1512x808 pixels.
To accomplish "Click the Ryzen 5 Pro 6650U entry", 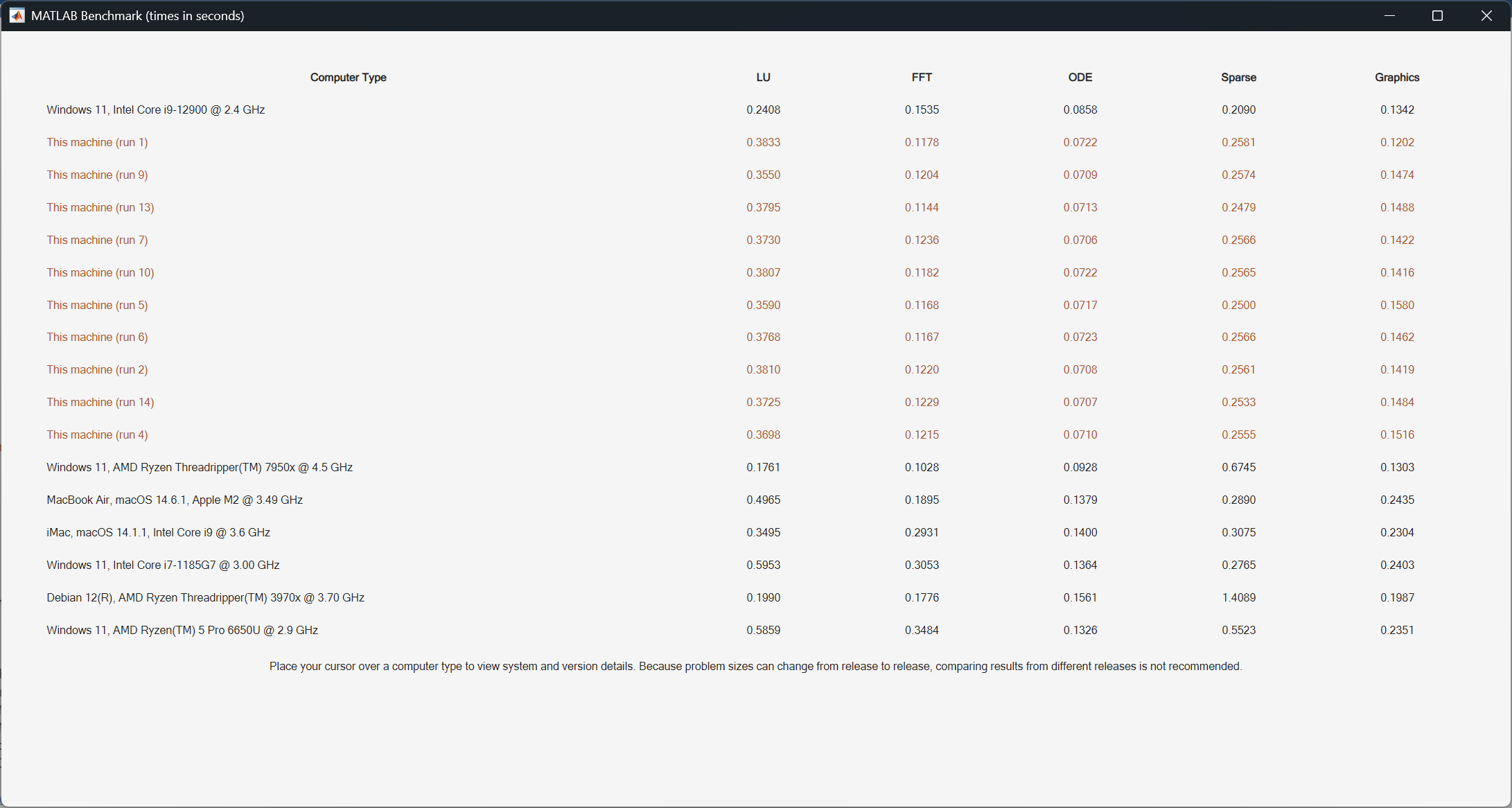I will click(182, 630).
